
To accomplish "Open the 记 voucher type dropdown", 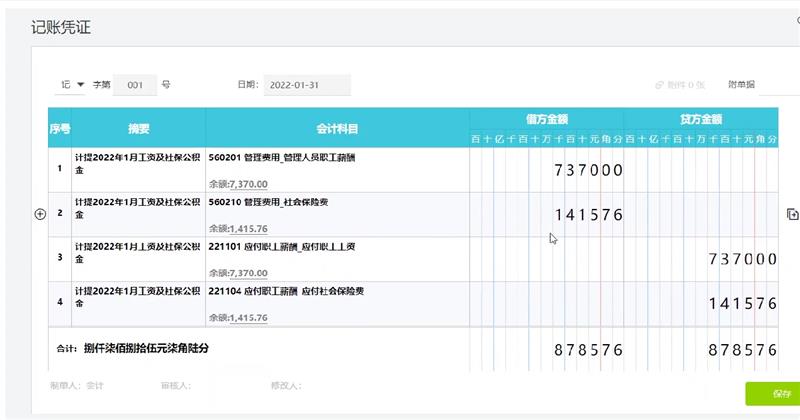I will tap(73, 85).
